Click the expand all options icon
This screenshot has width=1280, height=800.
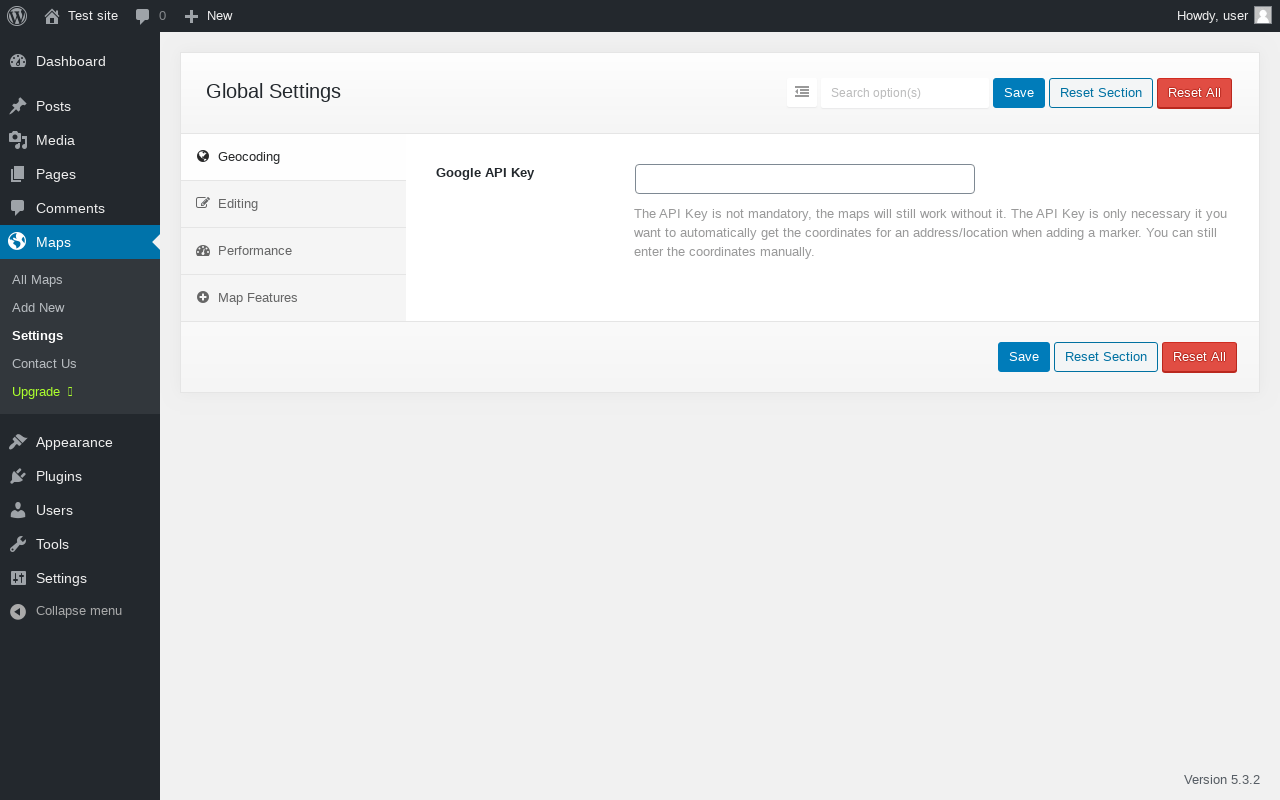(802, 92)
